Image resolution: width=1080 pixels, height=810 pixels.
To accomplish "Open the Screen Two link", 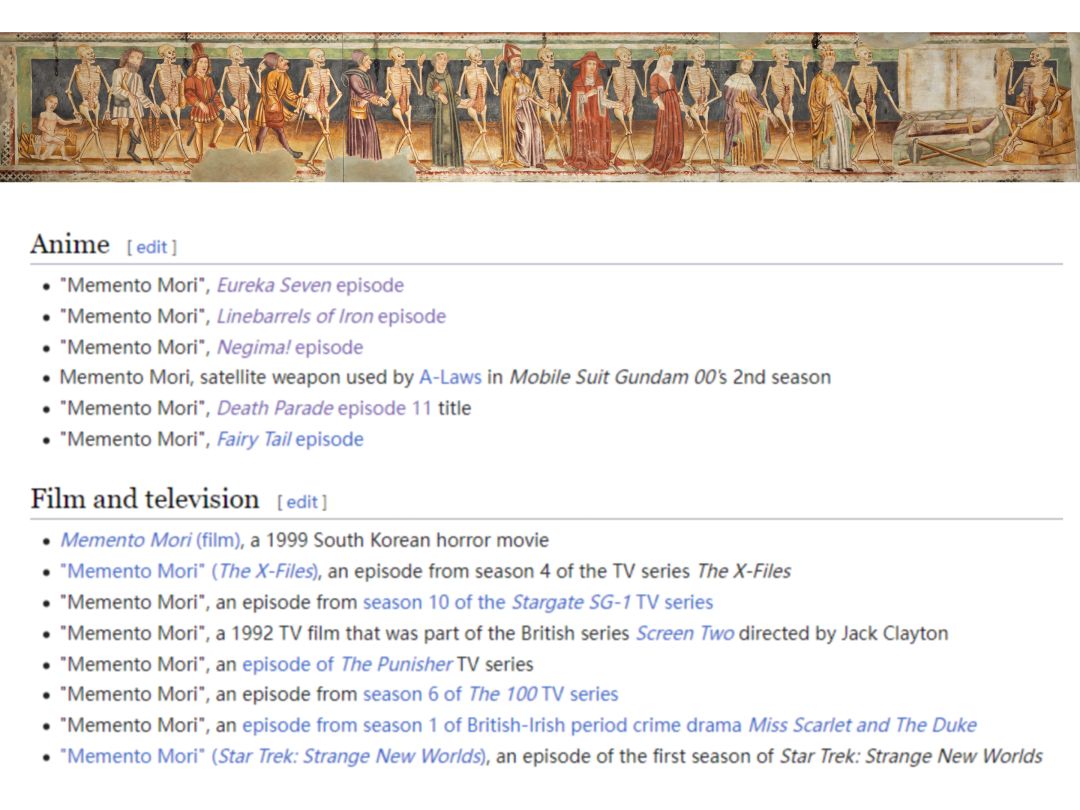I will [x=685, y=633].
